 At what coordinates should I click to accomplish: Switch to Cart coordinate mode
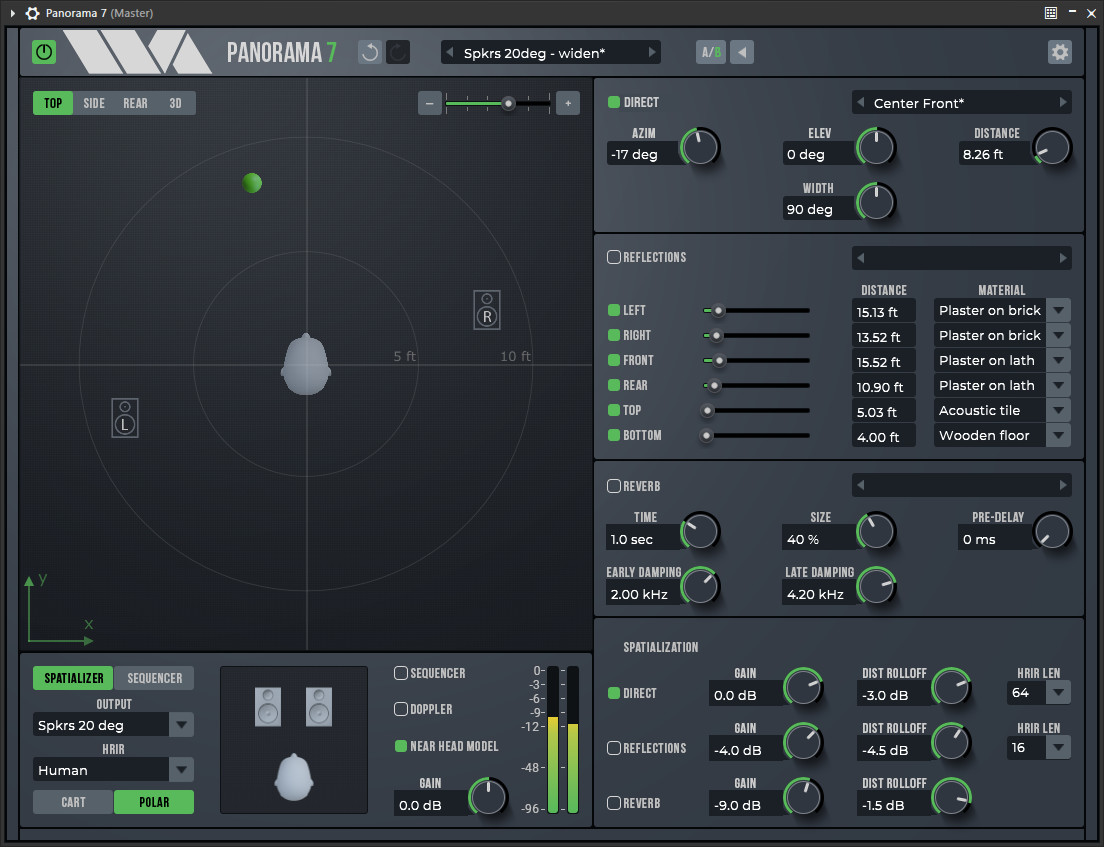point(73,802)
